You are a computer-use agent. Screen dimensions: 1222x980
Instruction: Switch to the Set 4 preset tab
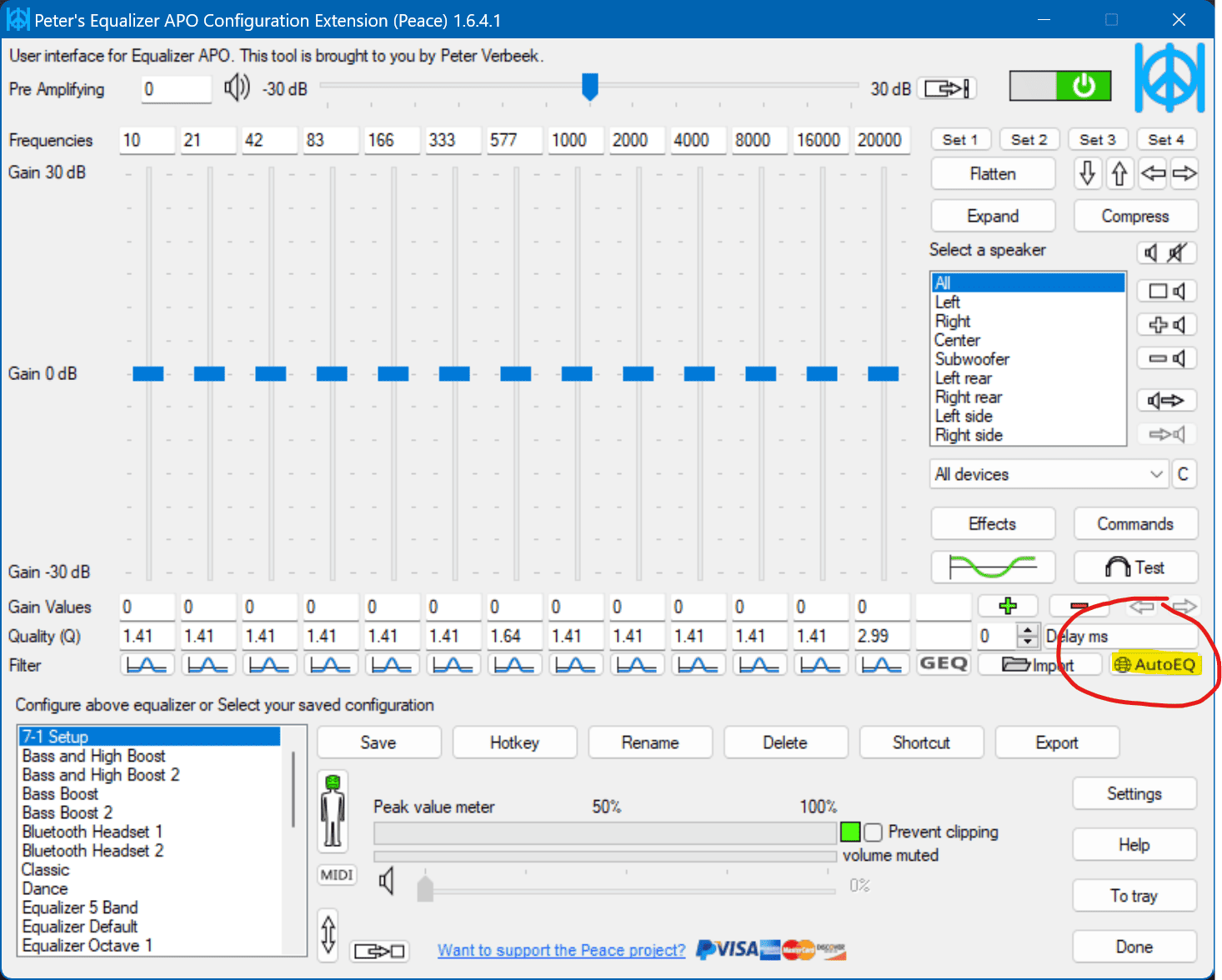point(1166,139)
